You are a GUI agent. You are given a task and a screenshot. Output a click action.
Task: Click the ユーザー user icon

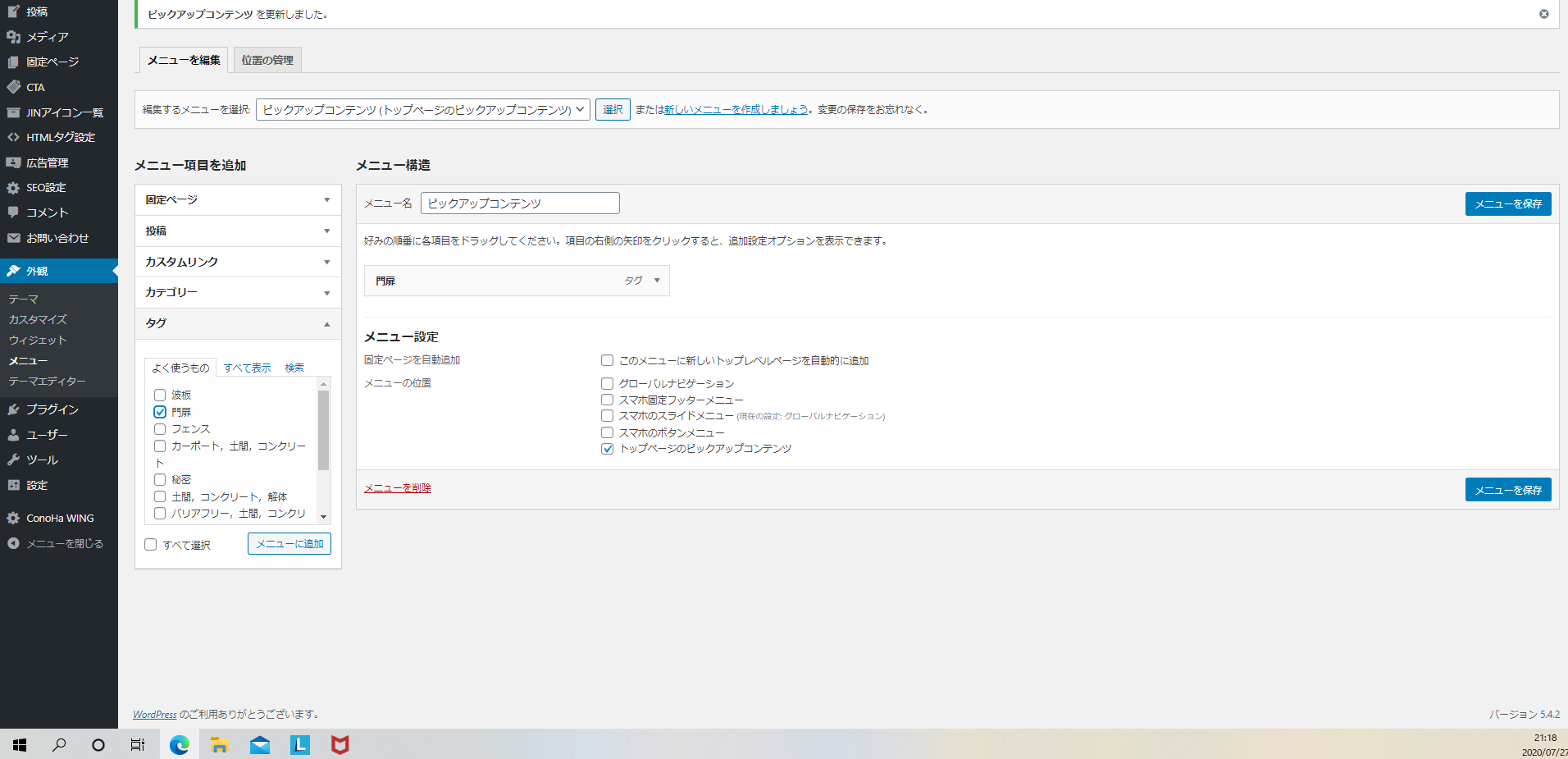(13, 435)
